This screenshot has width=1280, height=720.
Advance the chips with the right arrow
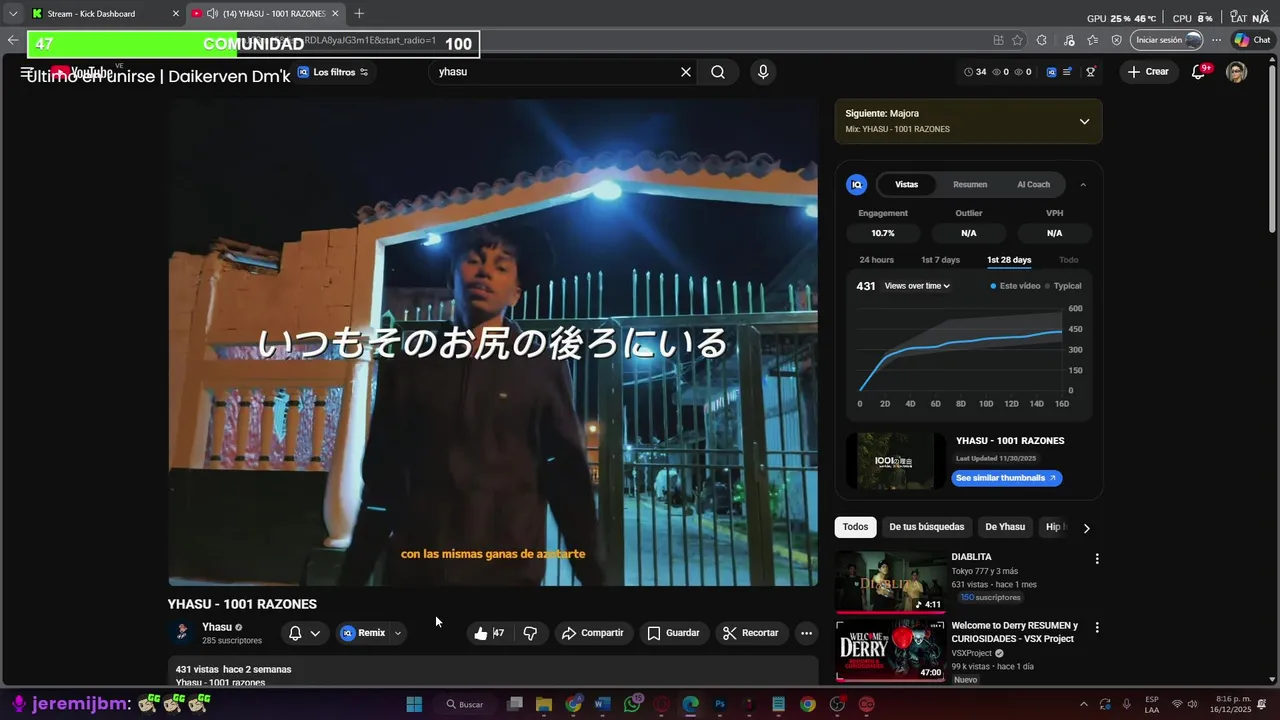click(1087, 528)
